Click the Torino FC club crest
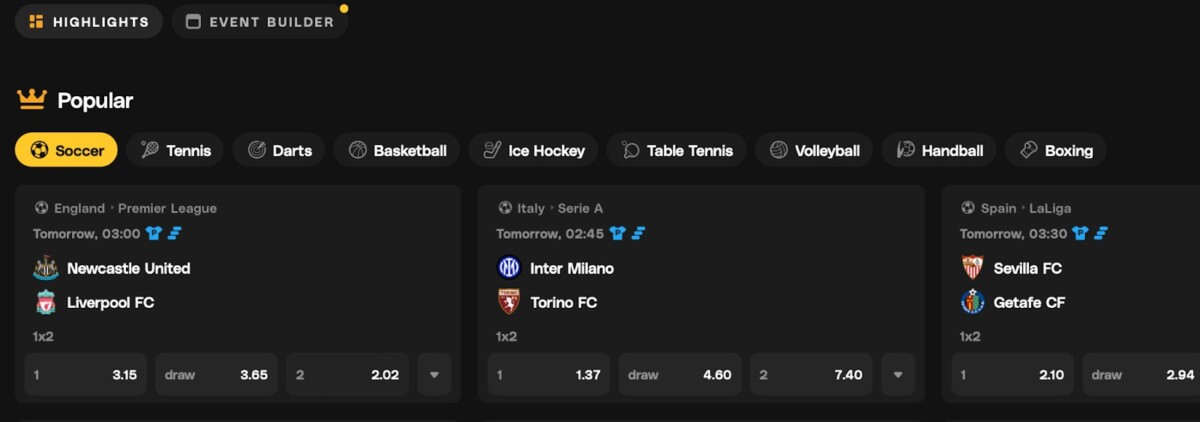 tap(509, 302)
